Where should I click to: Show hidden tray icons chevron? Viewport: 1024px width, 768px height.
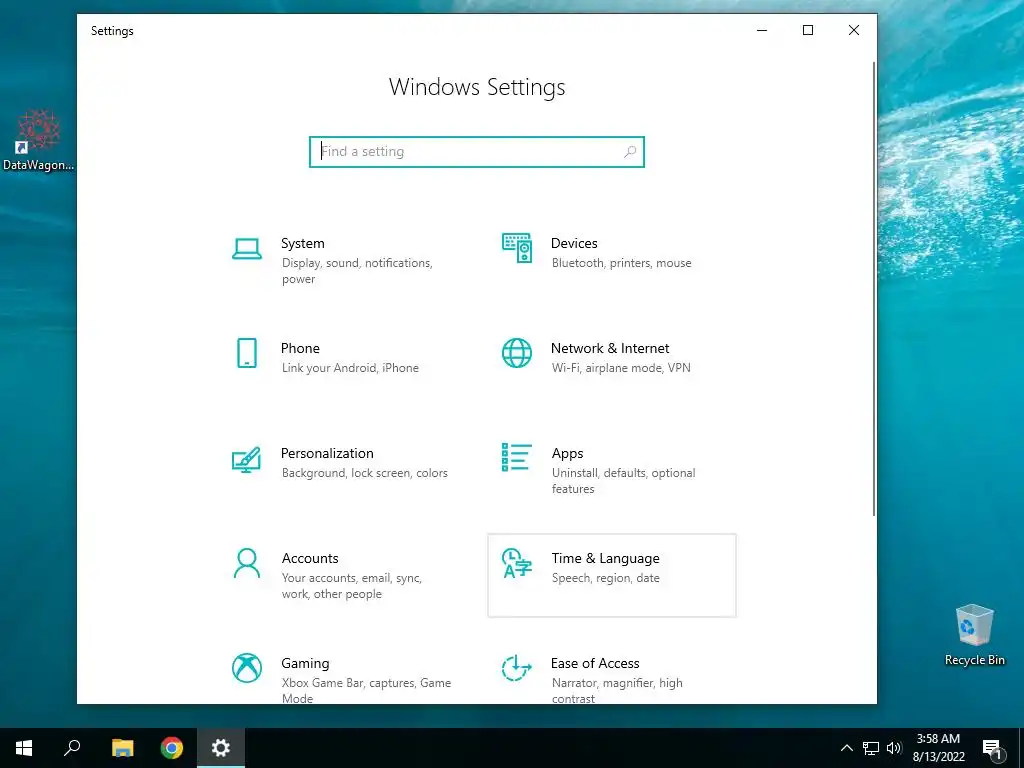tap(846, 748)
